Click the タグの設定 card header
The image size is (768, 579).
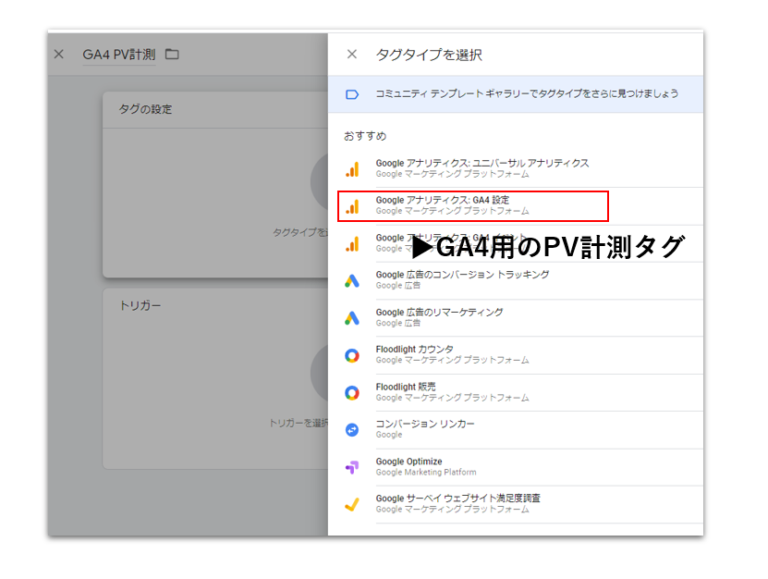[x=216, y=110]
